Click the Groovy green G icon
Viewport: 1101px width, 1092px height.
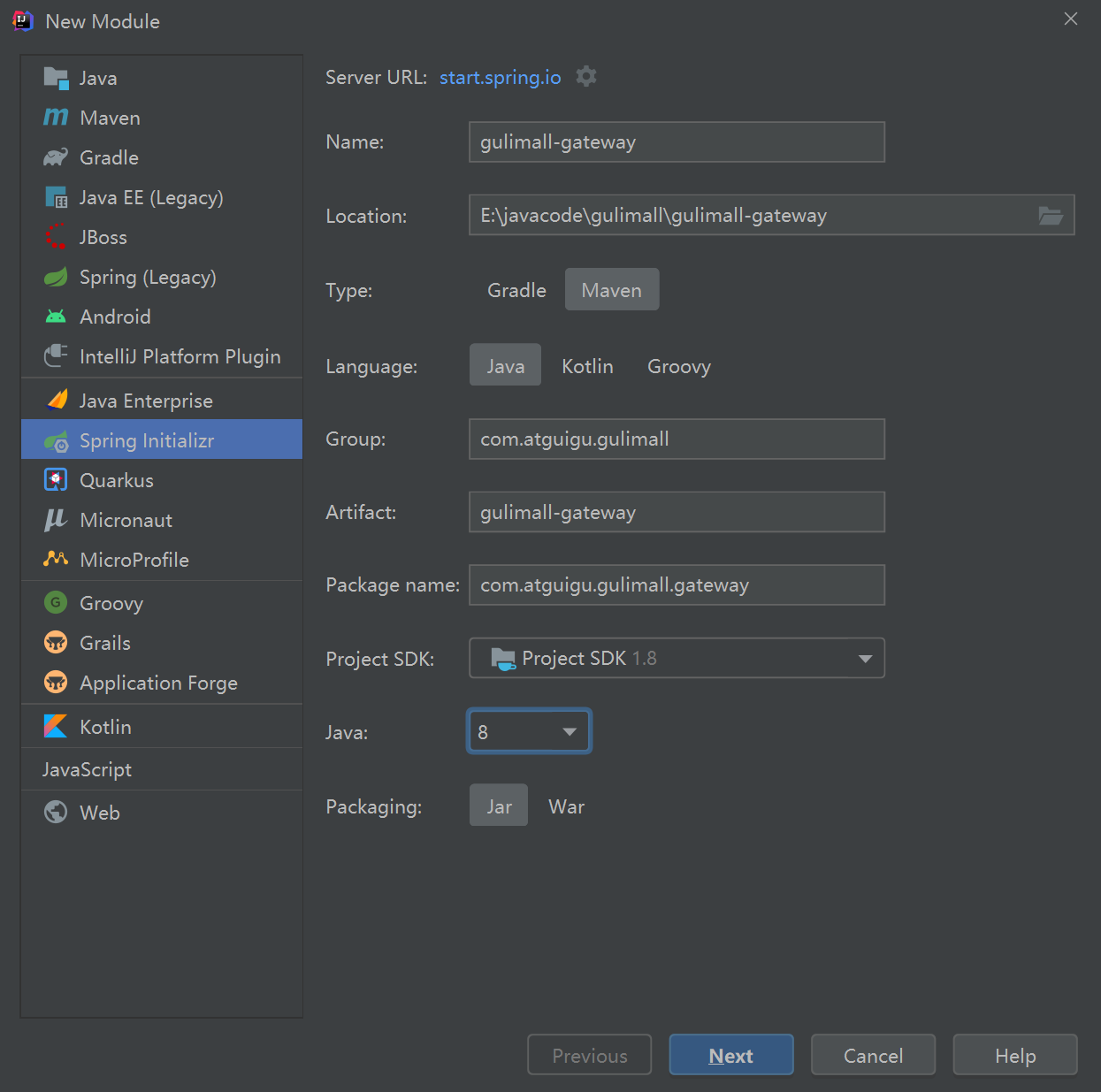[x=56, y=603]
